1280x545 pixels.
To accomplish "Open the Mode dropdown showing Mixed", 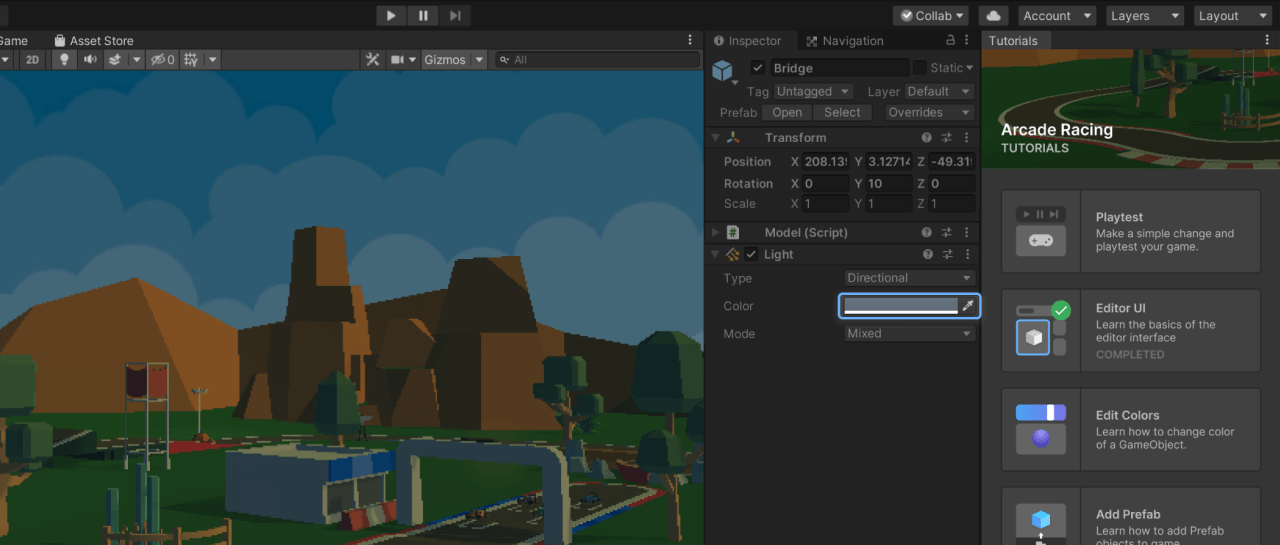I will (x=909, y=334).
